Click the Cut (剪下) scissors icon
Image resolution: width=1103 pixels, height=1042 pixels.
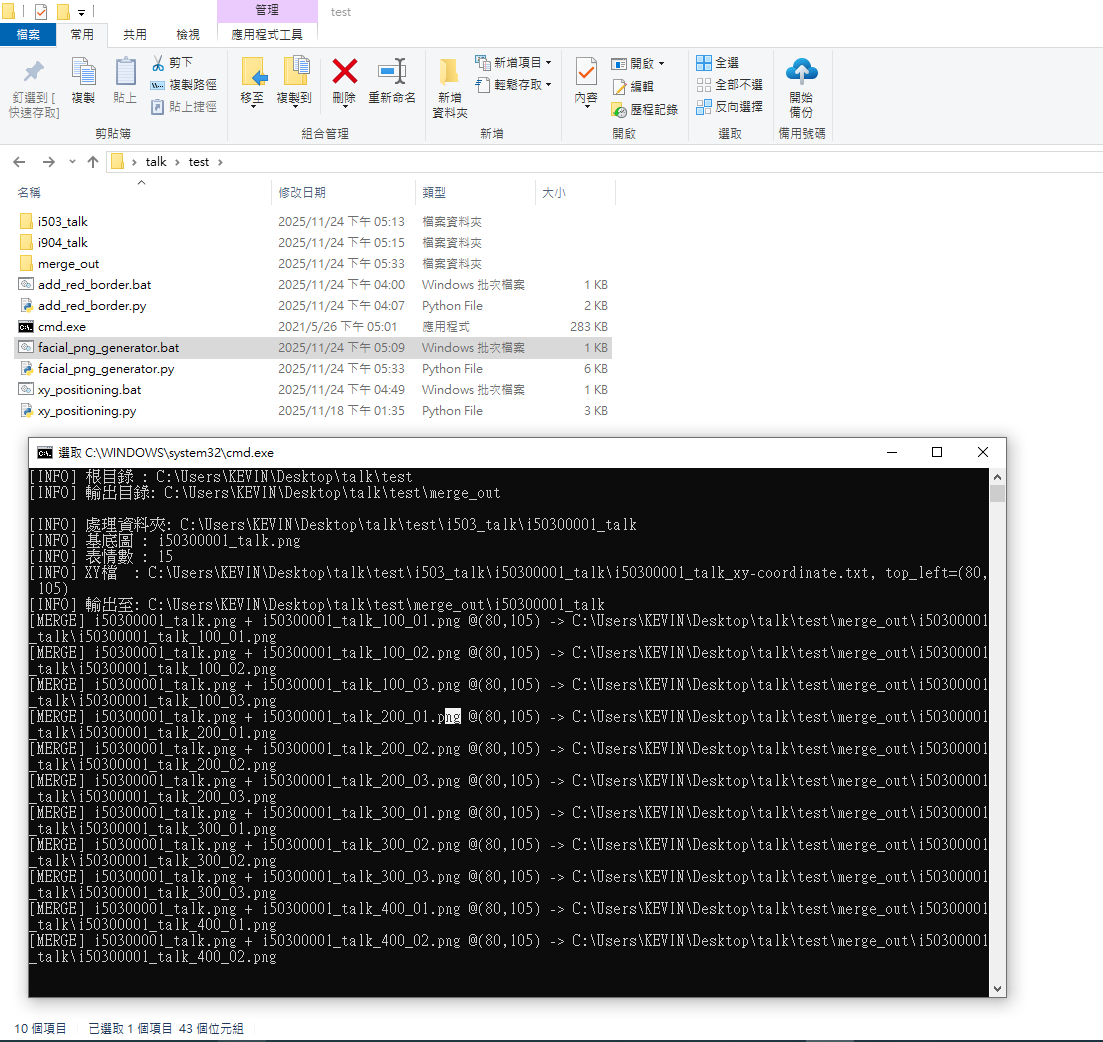click(x=159, y=63)
